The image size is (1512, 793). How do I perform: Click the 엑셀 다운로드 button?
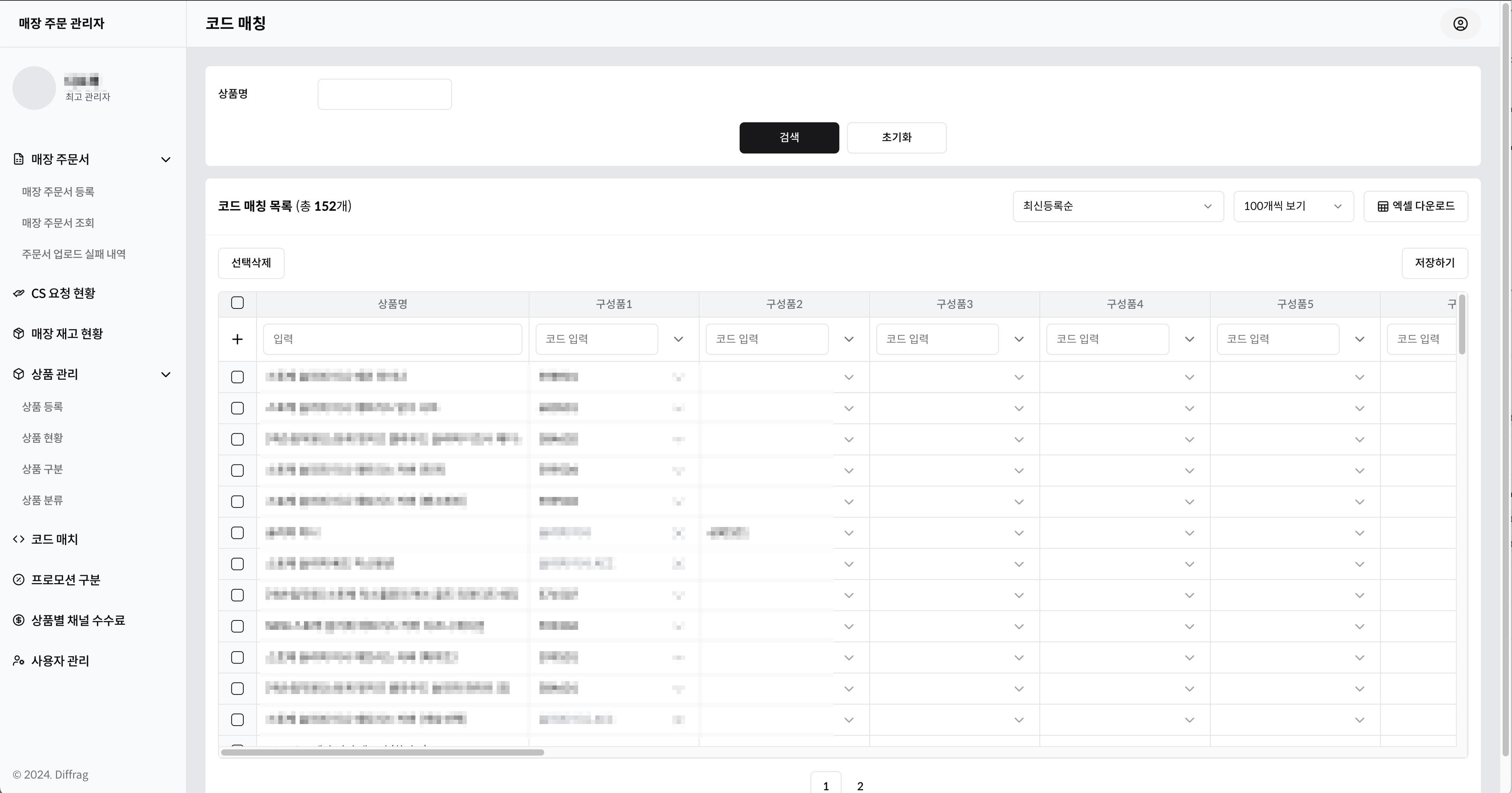(x=1415, y=206)
